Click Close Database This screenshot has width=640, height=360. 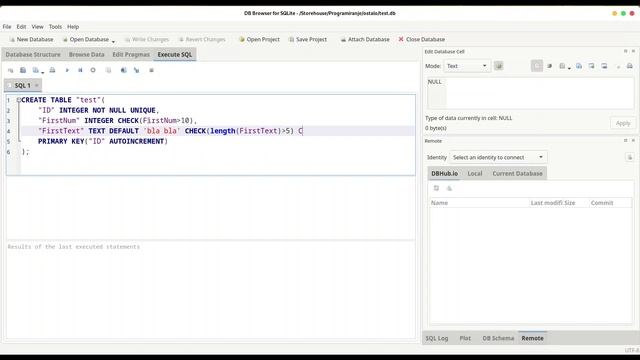point(422,39)
